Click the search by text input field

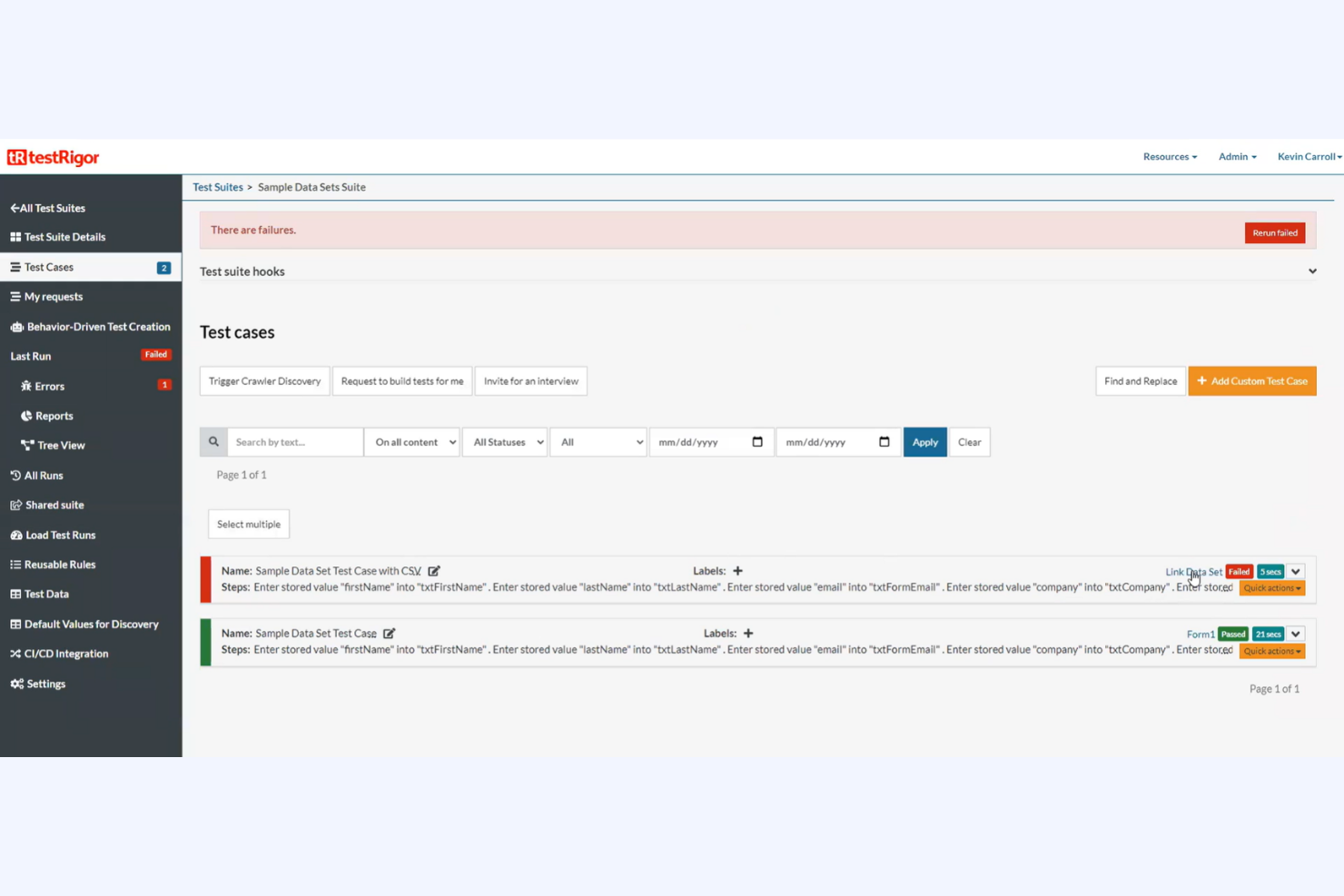294,442
